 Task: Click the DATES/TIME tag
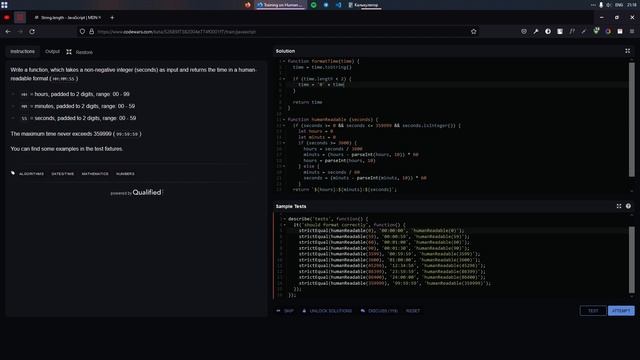click(62, 174)
